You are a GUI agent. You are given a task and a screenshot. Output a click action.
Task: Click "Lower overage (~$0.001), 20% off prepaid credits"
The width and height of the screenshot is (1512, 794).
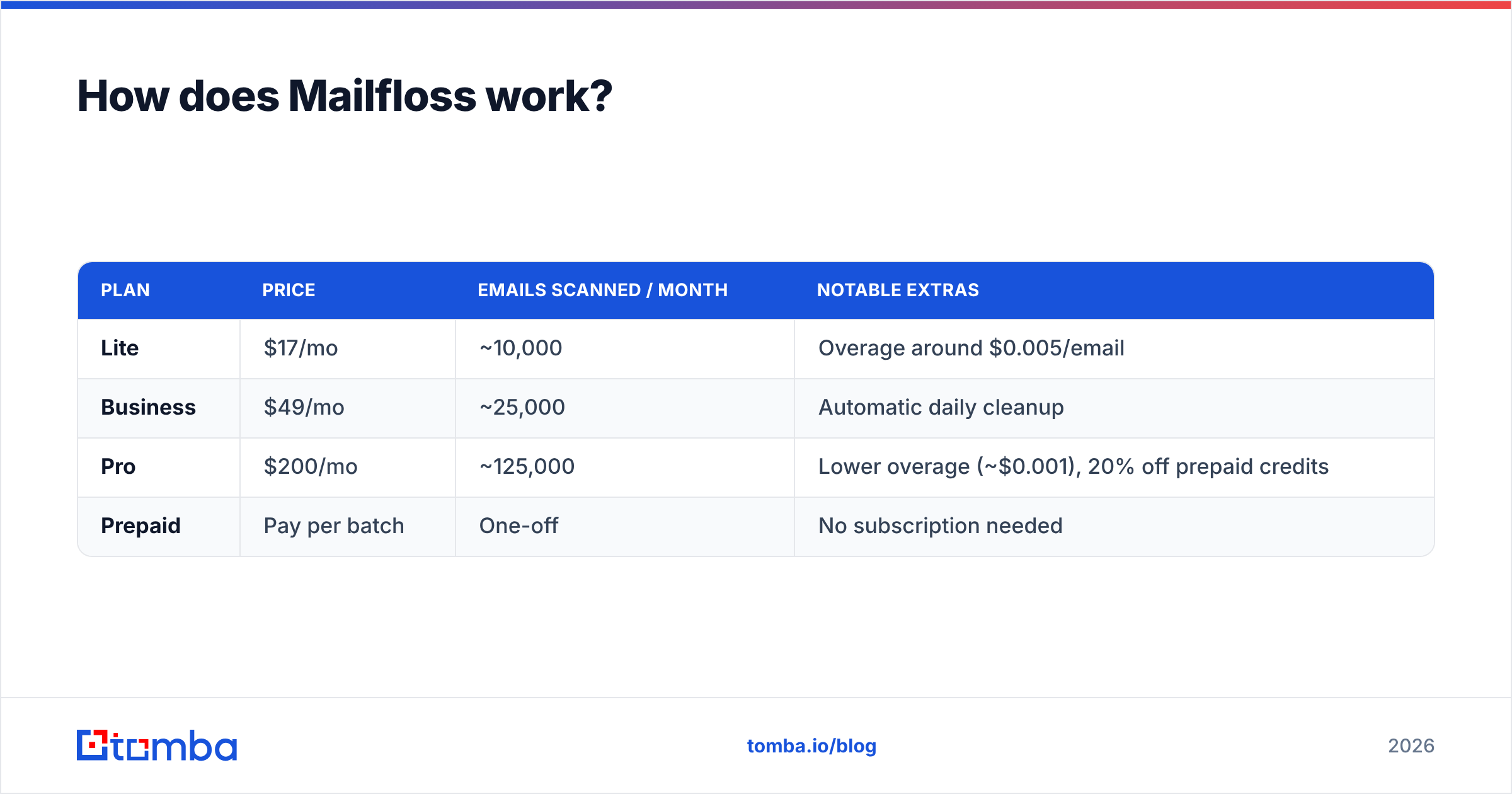[x=1073, y=466]
